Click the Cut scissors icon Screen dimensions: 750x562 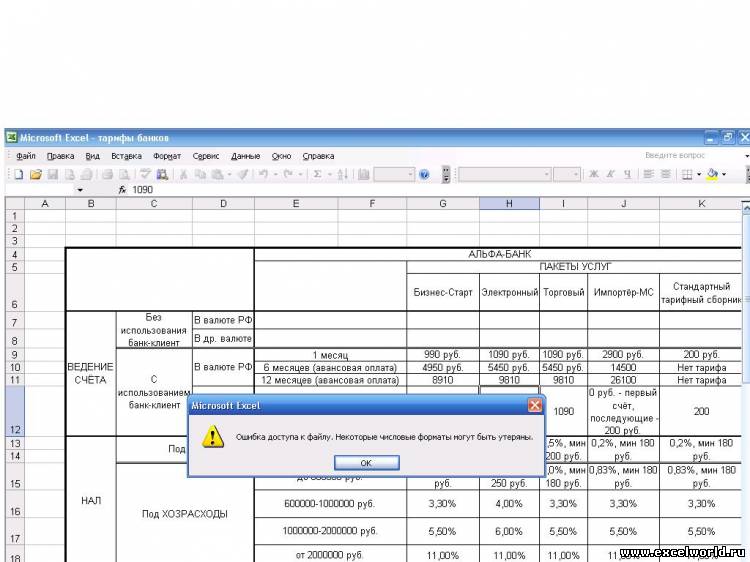pos(183,174)
